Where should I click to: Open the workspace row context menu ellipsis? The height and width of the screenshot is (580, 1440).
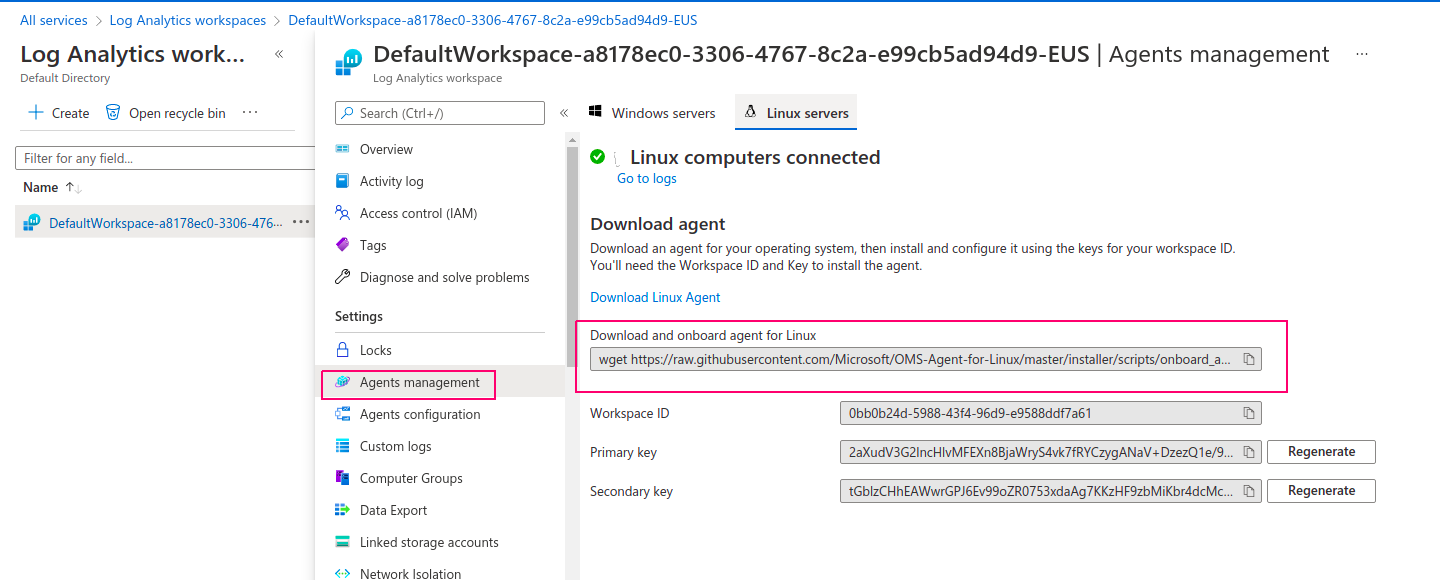[x=301, y=222]
